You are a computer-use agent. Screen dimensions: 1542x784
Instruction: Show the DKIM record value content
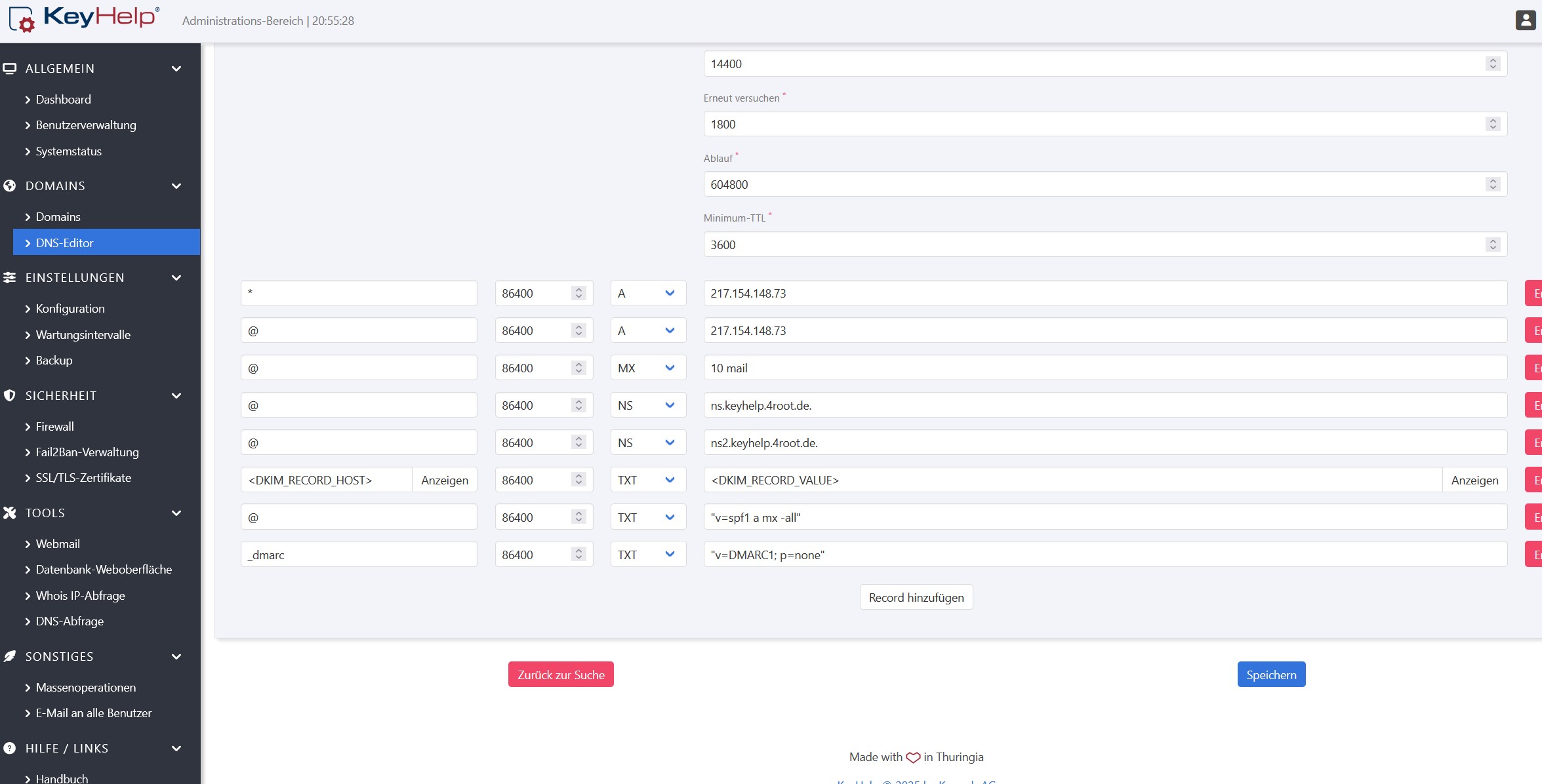tap(1474, 480)
